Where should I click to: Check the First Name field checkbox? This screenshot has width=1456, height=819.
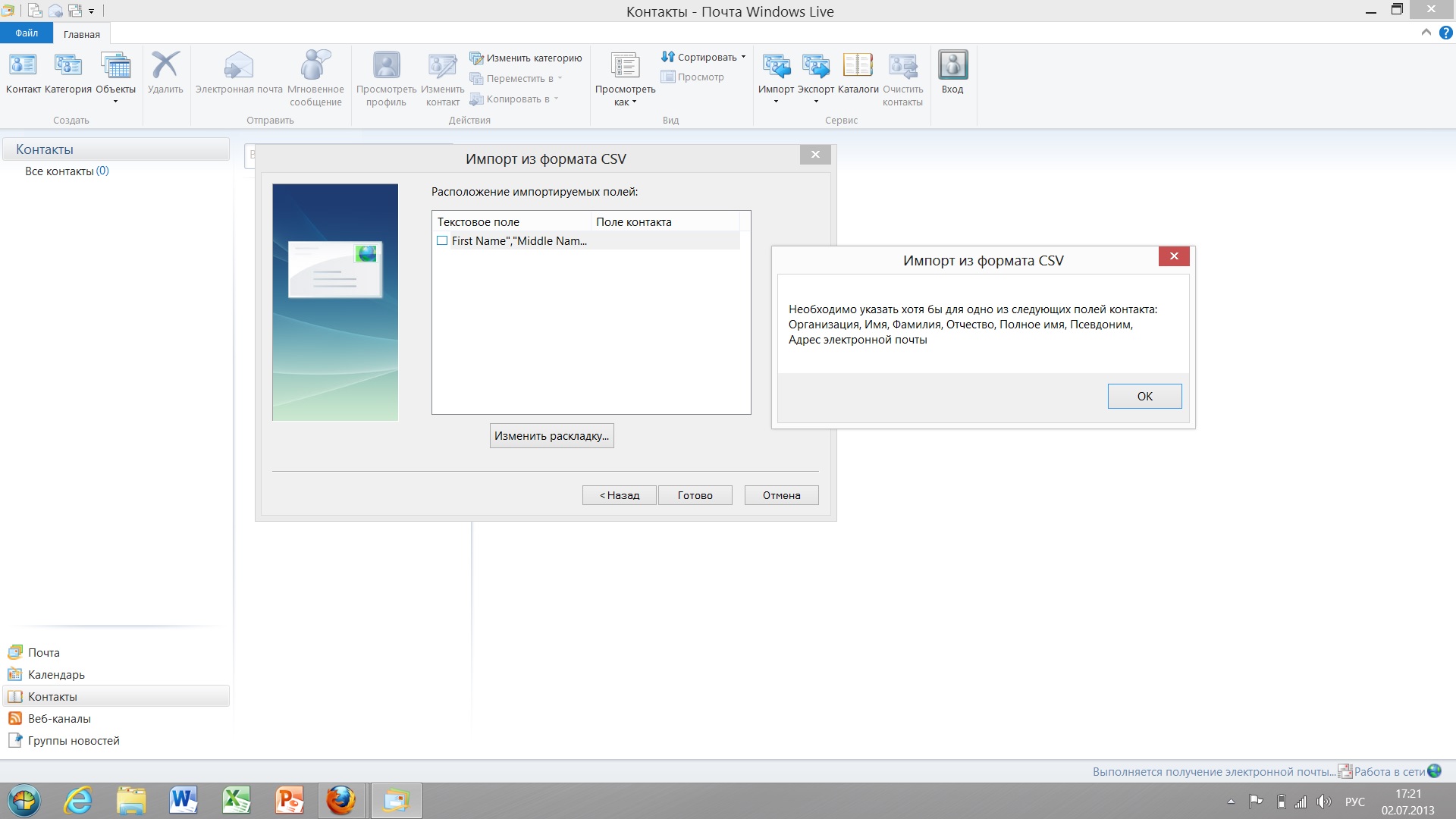pos(442,241)
